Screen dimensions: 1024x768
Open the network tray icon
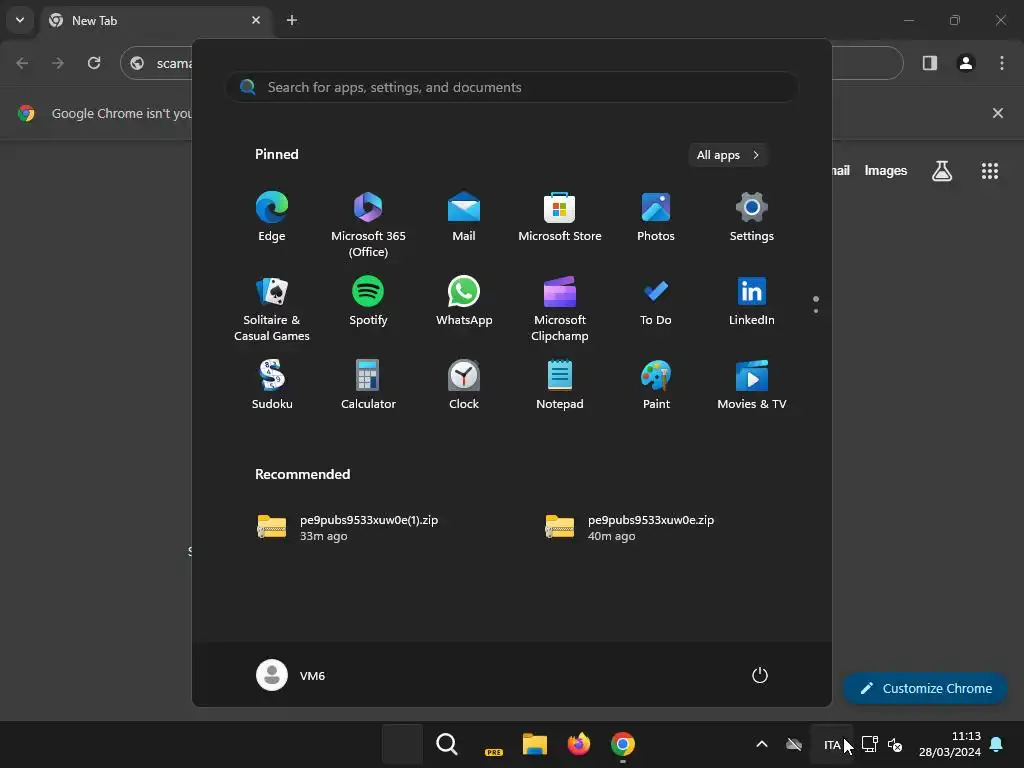[x=869, y=744]
